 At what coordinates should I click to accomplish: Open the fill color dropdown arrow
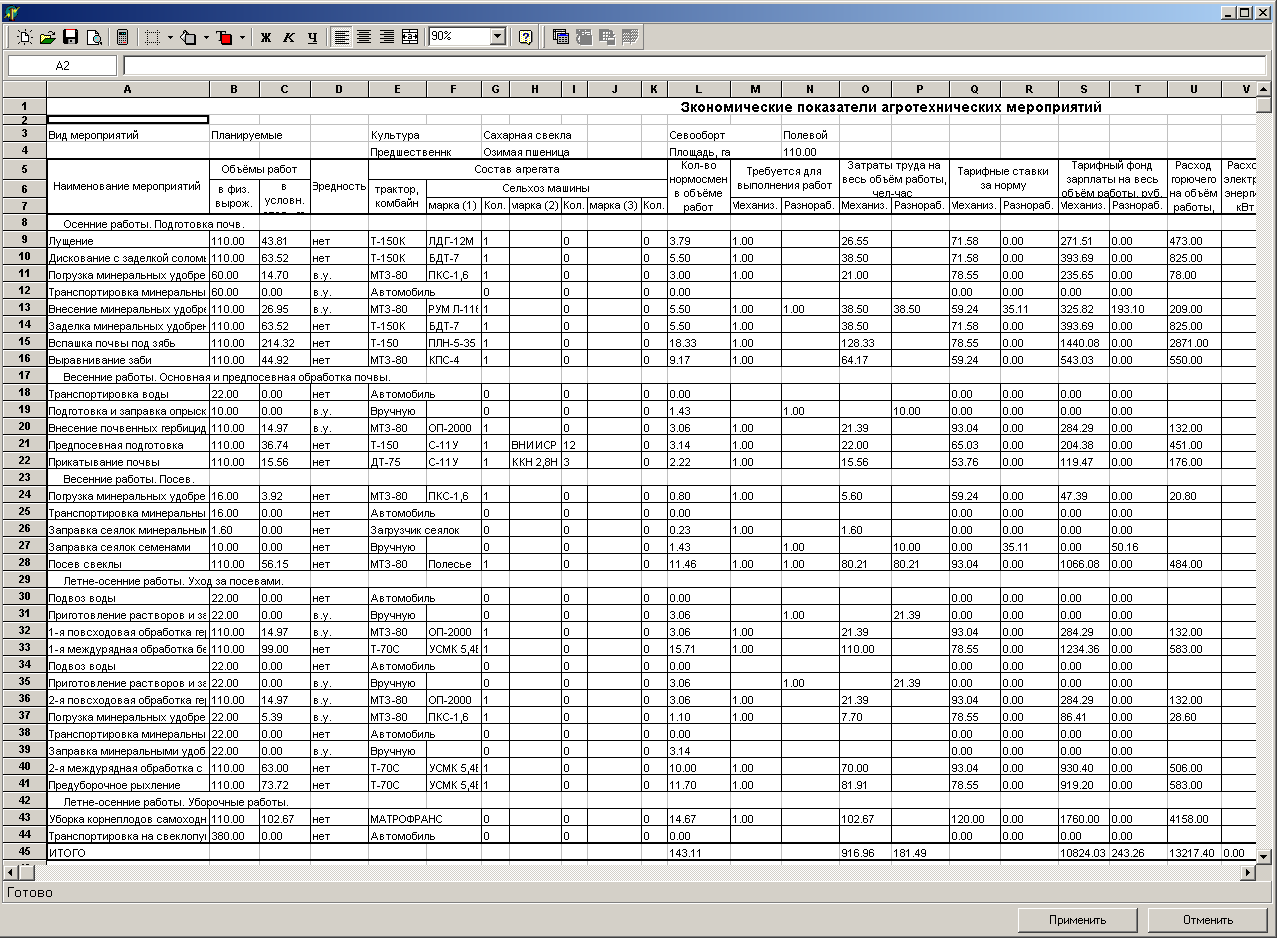pos(207,37)
